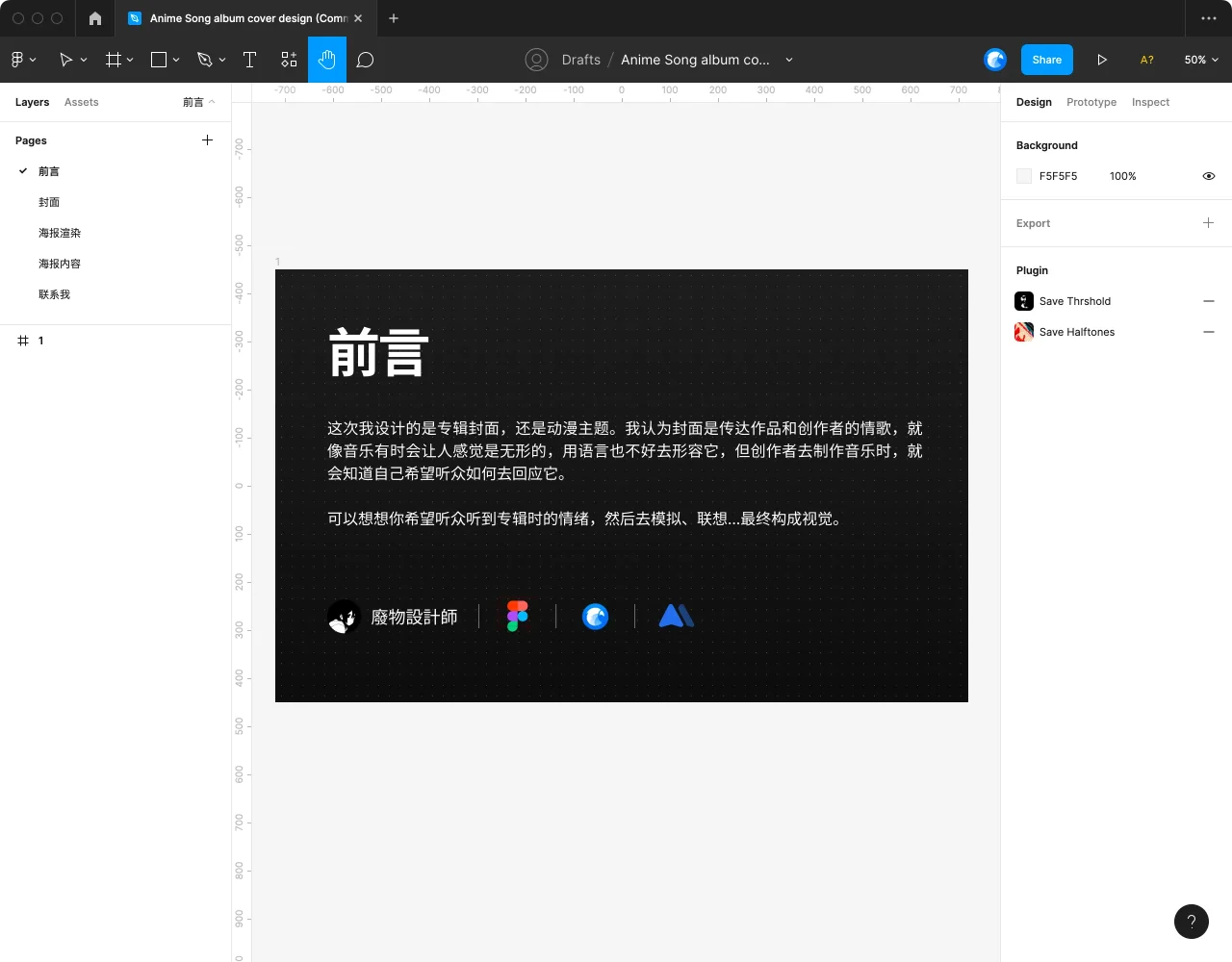Viewport: 1232px width, 962px height.
Task: Click the F5F5F5 background color swatch
Action: tap(1024, 176)
